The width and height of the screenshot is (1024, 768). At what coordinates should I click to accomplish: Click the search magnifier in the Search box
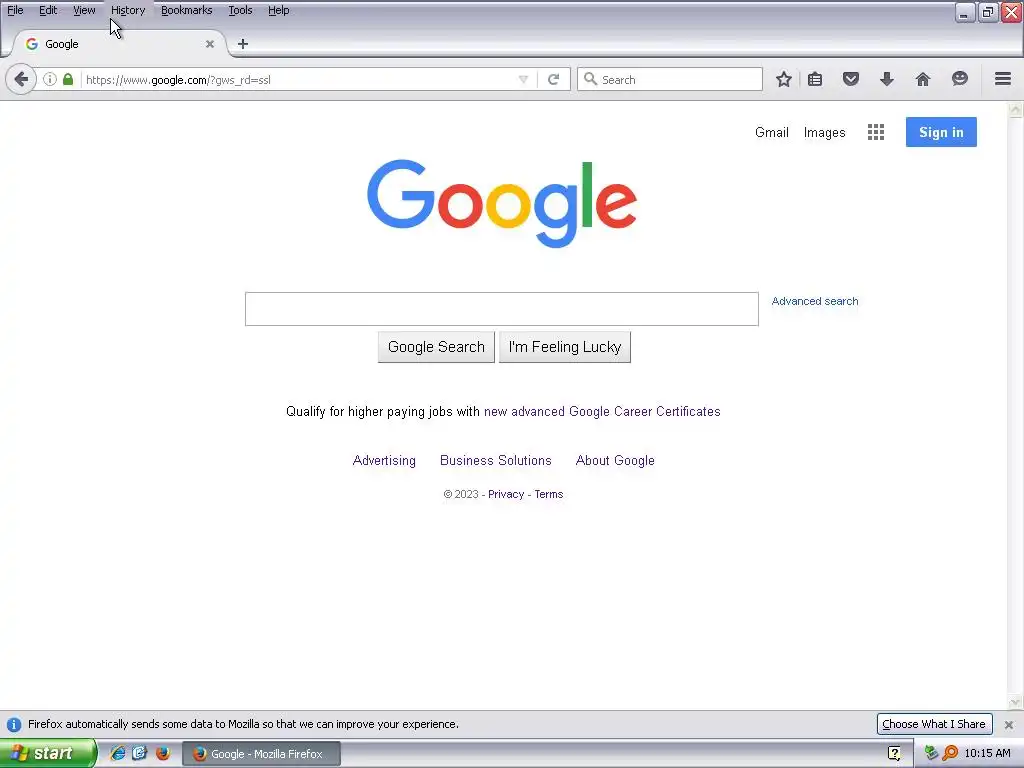coord(590,79)
